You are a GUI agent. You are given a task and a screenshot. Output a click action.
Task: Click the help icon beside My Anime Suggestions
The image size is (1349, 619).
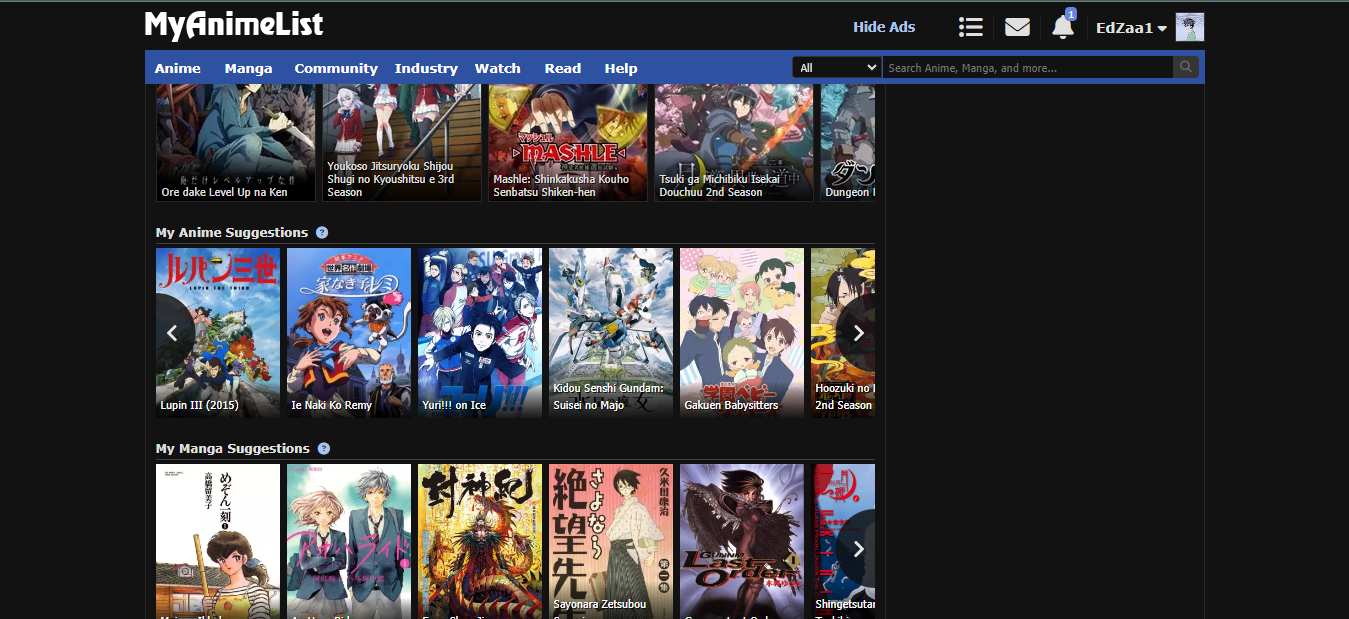[x=322, y=233]
